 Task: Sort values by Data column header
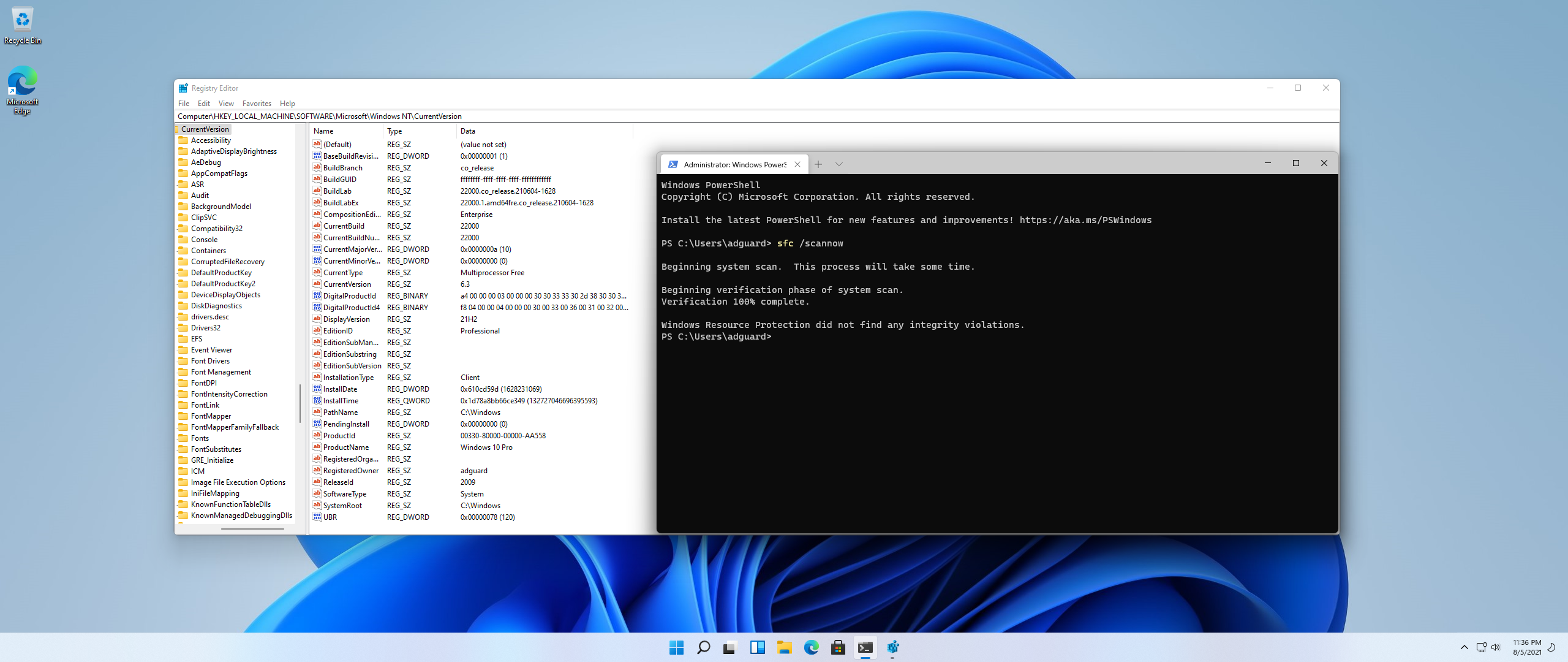(x=545, y=131)
